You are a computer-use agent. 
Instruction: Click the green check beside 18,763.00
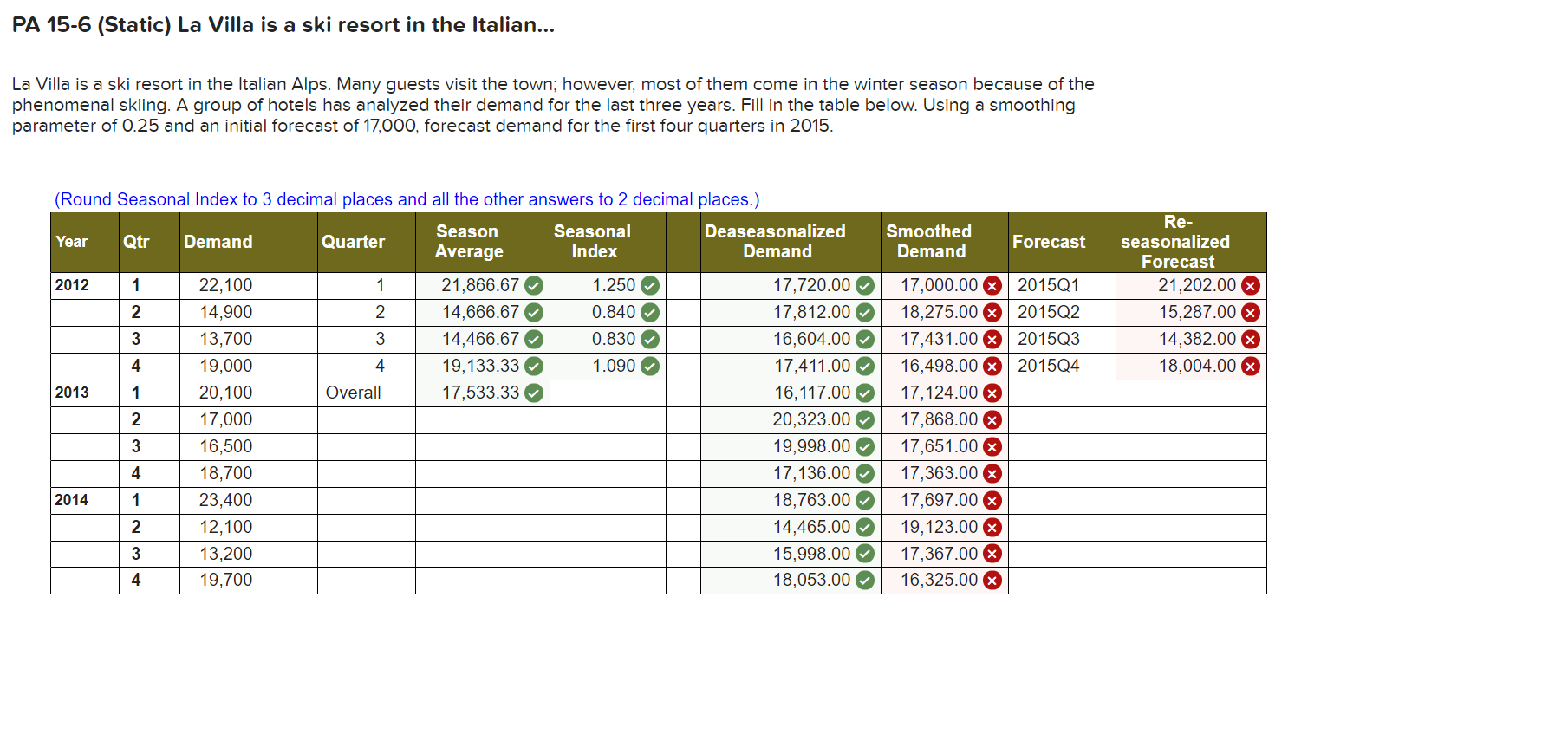click(865, 501)
